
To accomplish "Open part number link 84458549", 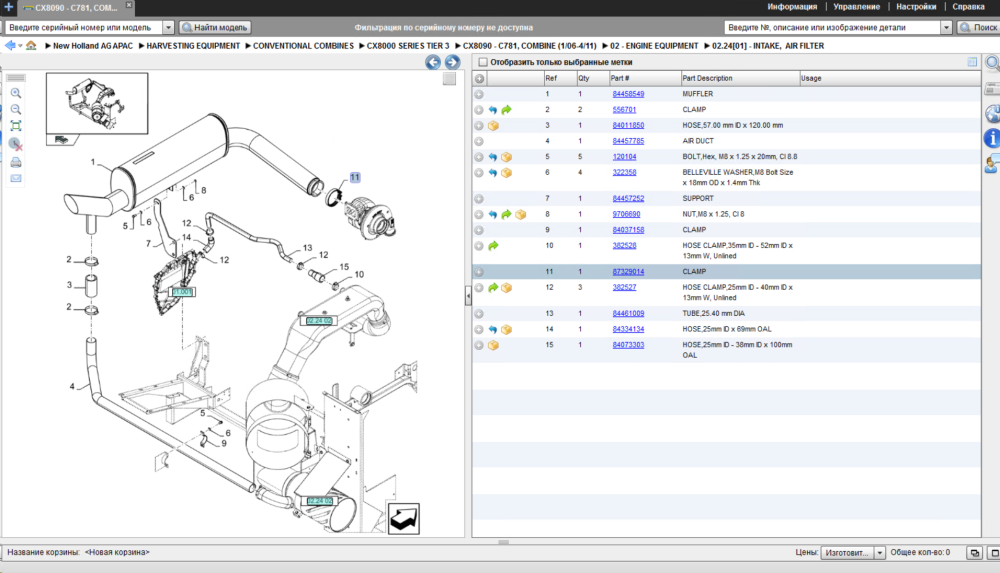I will click(x=628, y=94).
